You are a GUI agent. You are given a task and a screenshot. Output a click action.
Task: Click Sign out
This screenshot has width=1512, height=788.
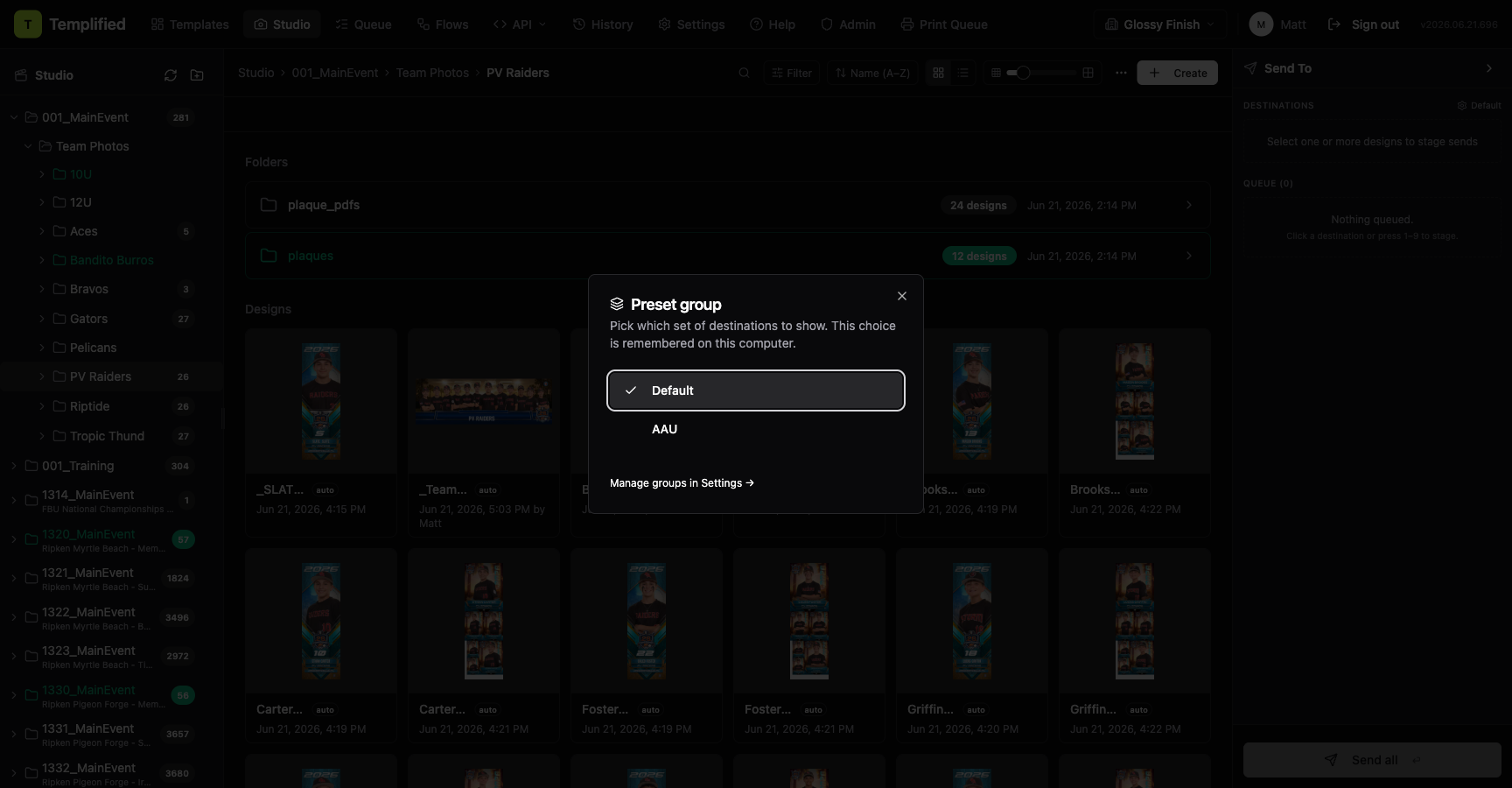[x=1363, y=25]
